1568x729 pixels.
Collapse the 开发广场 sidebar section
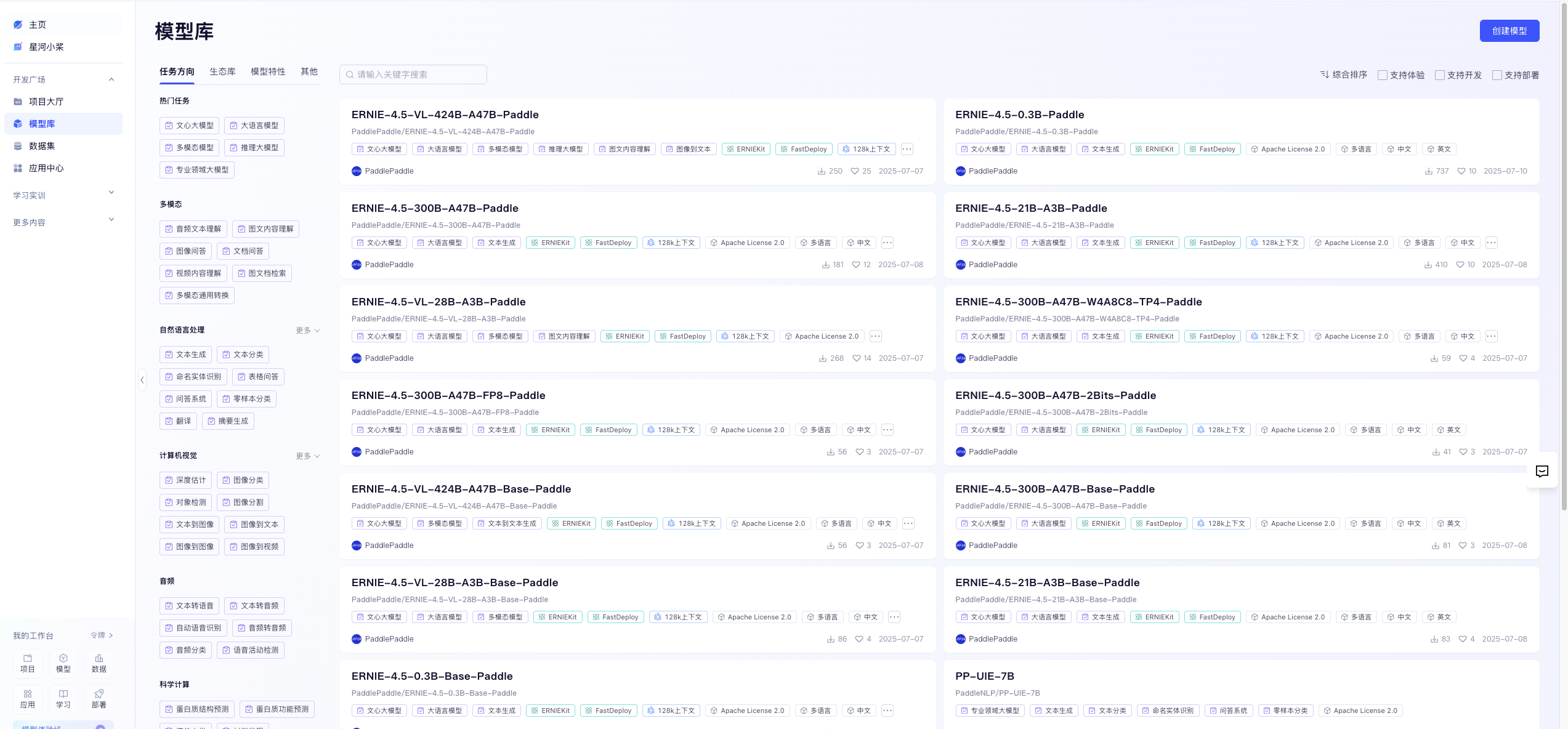(x=111, y=79)
